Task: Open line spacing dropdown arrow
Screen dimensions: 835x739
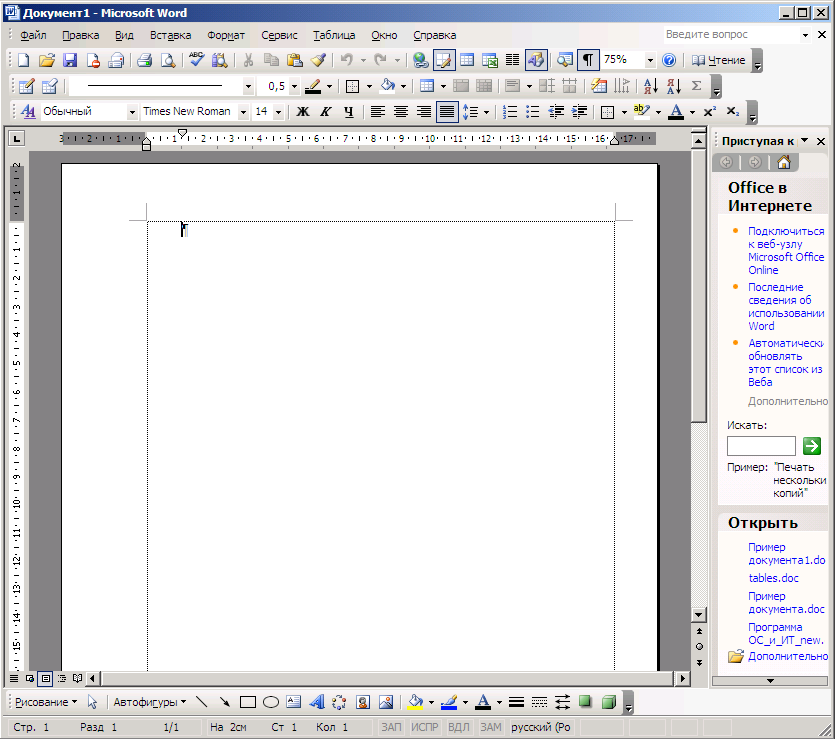Action: tap(486, 112)
